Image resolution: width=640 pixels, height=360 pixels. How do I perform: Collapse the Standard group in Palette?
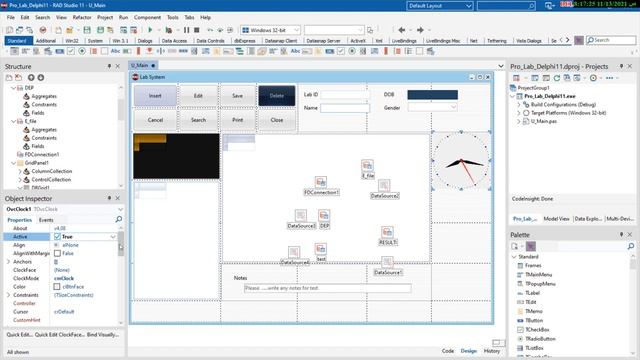(514, 257)
